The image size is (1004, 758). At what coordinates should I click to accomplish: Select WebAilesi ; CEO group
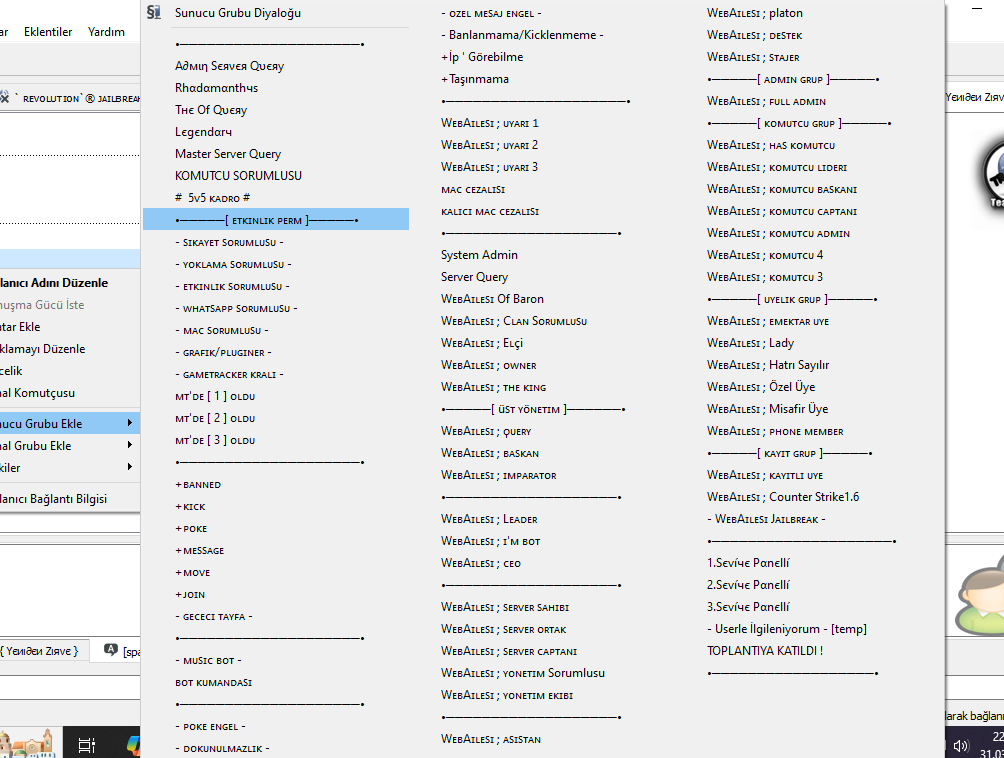(x=480, y=563)
